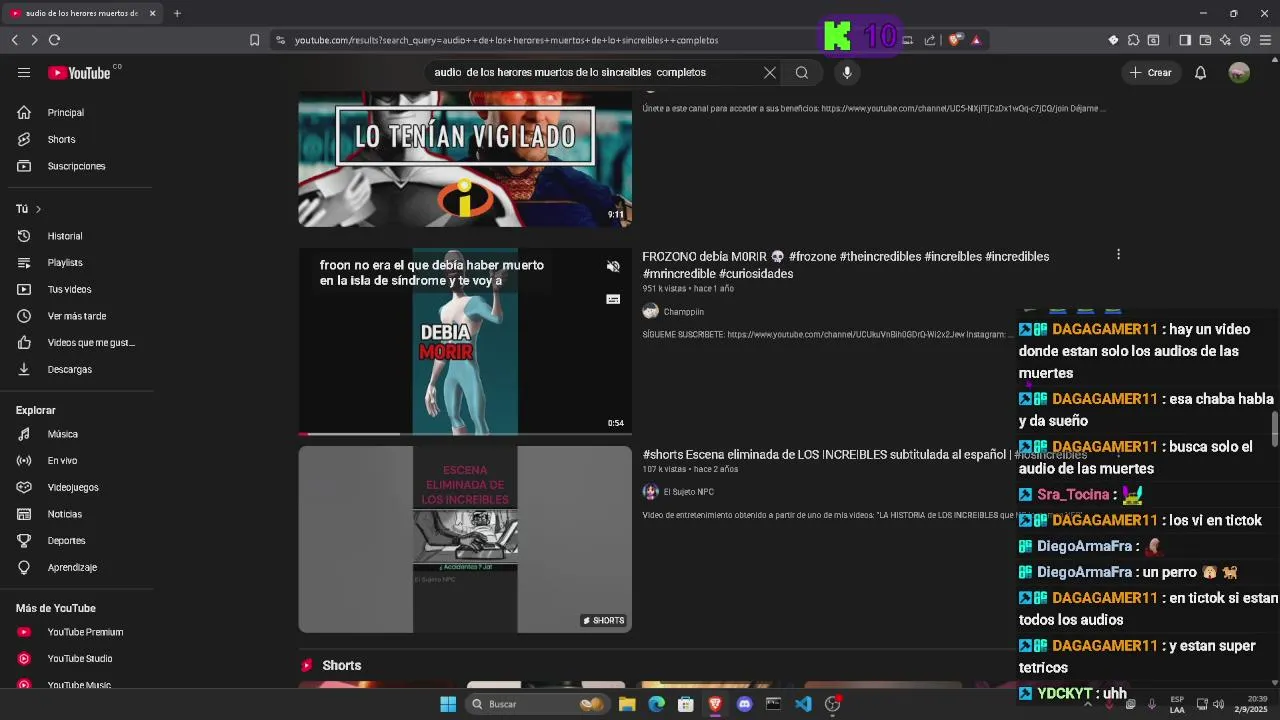This screenshot has width=1280, height=720.
Task: Focus the YouTube search box
Action: (590, 72)
